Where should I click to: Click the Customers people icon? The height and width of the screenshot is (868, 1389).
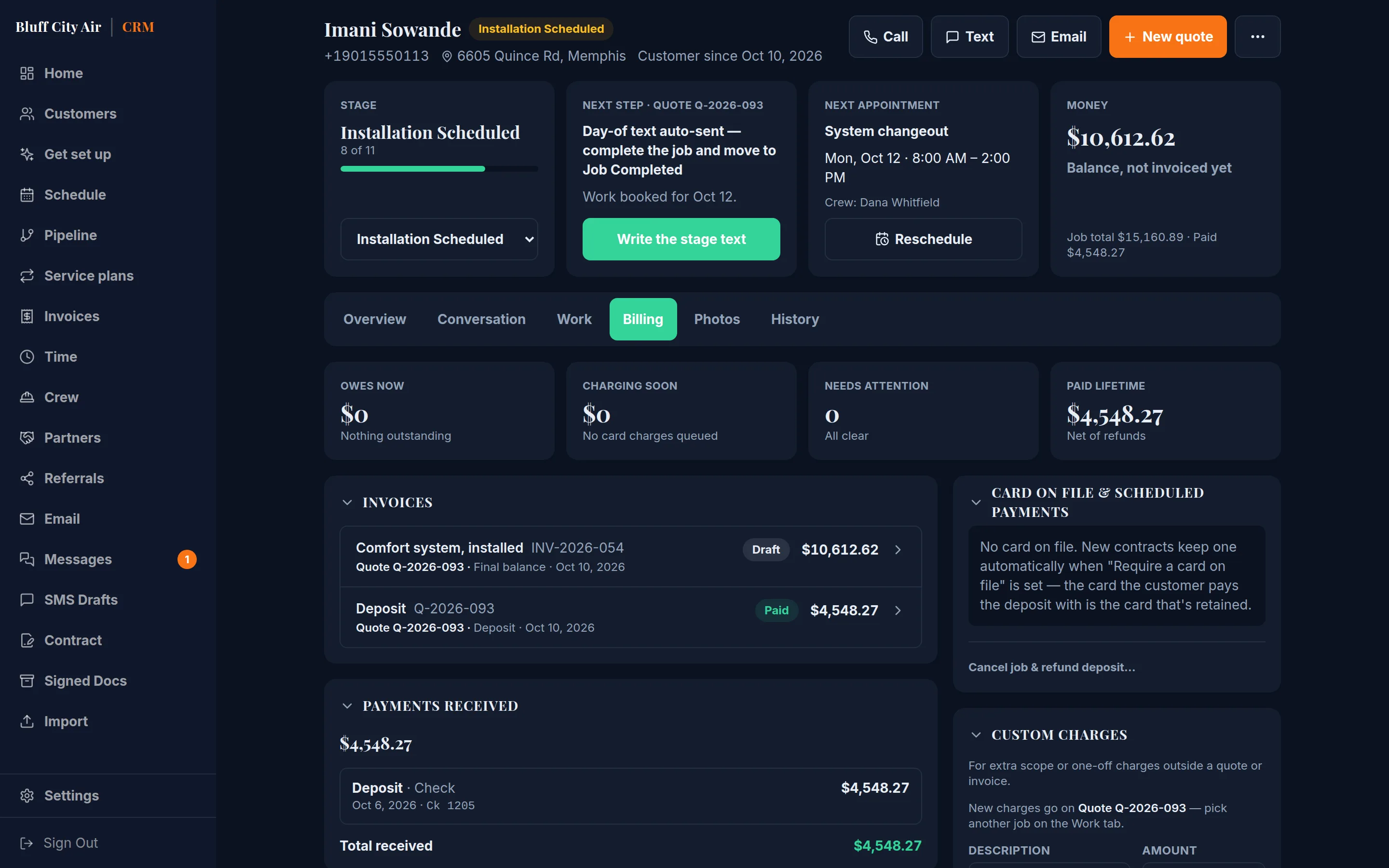[27, 114]
